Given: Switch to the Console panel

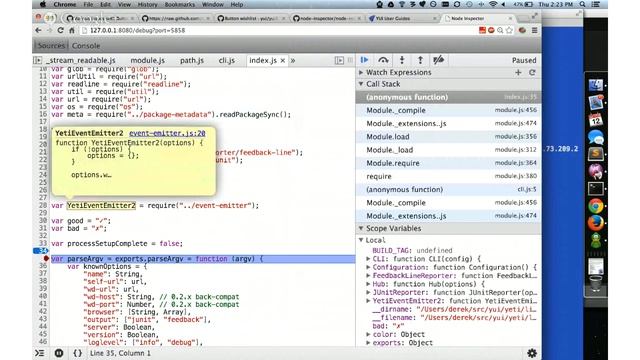Looking at the screenshot, I should (86, 46).
